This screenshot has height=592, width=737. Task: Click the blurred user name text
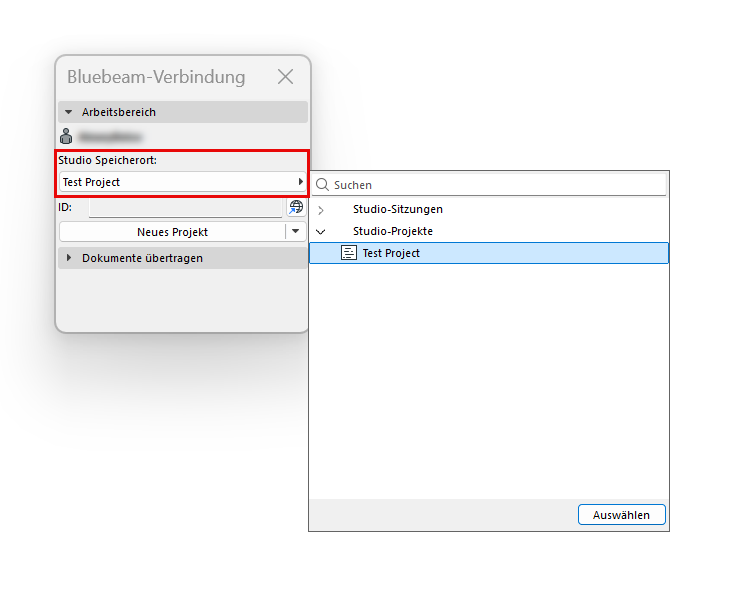point(111,137)
